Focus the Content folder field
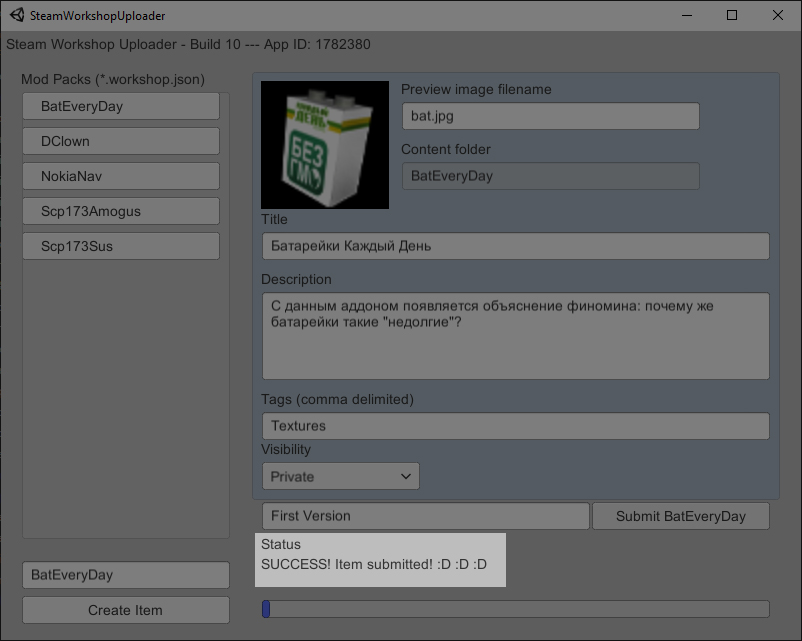802x641 pixels. click(550, 176)
